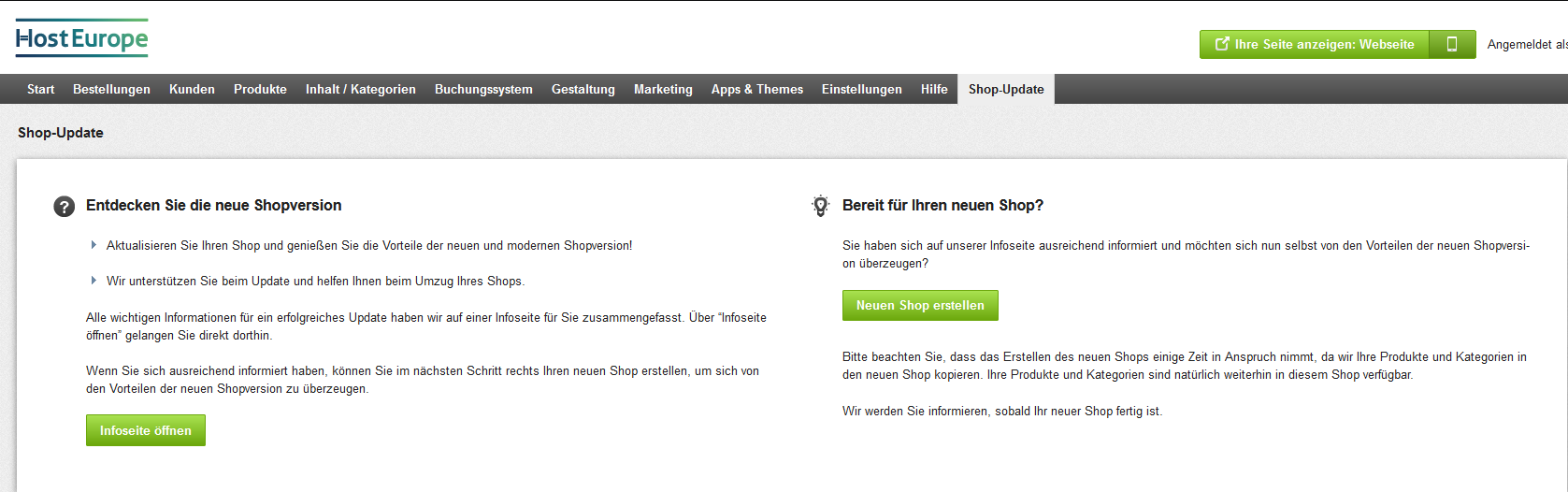Click the 'Neuen Shop erstellen' button
The image size is (1568, 492).
pos(920,305)
